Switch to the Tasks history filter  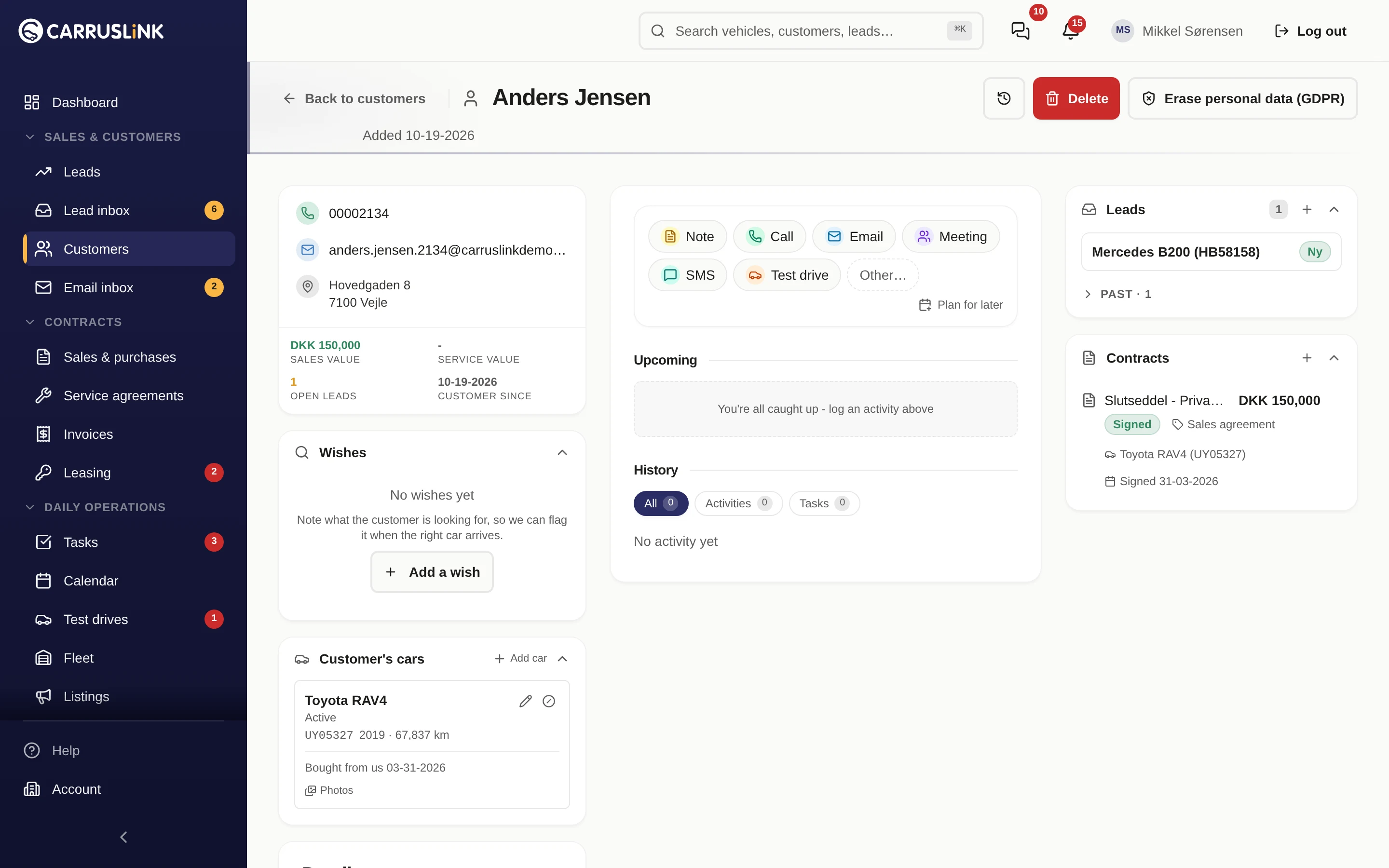824,503
